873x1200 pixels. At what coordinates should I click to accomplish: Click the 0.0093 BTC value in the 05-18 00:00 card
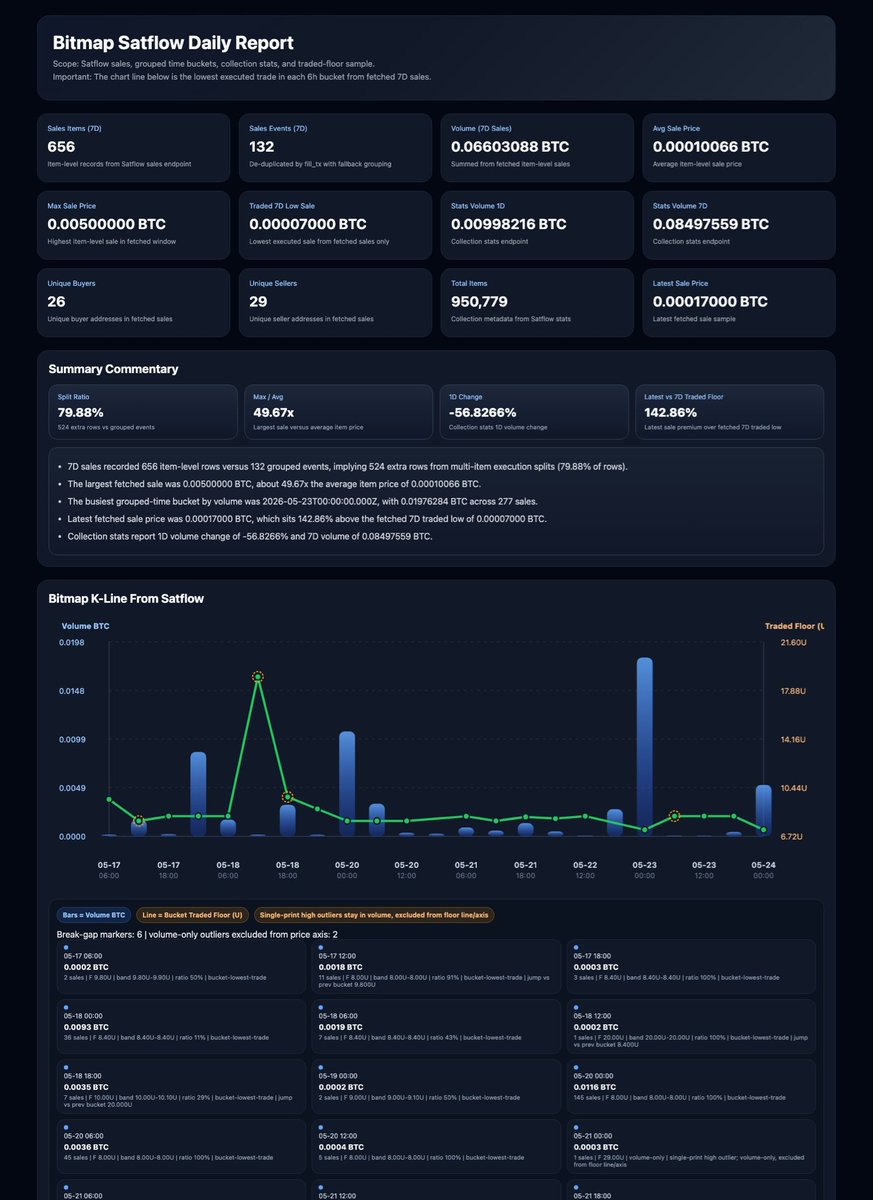click(84, 1026)
